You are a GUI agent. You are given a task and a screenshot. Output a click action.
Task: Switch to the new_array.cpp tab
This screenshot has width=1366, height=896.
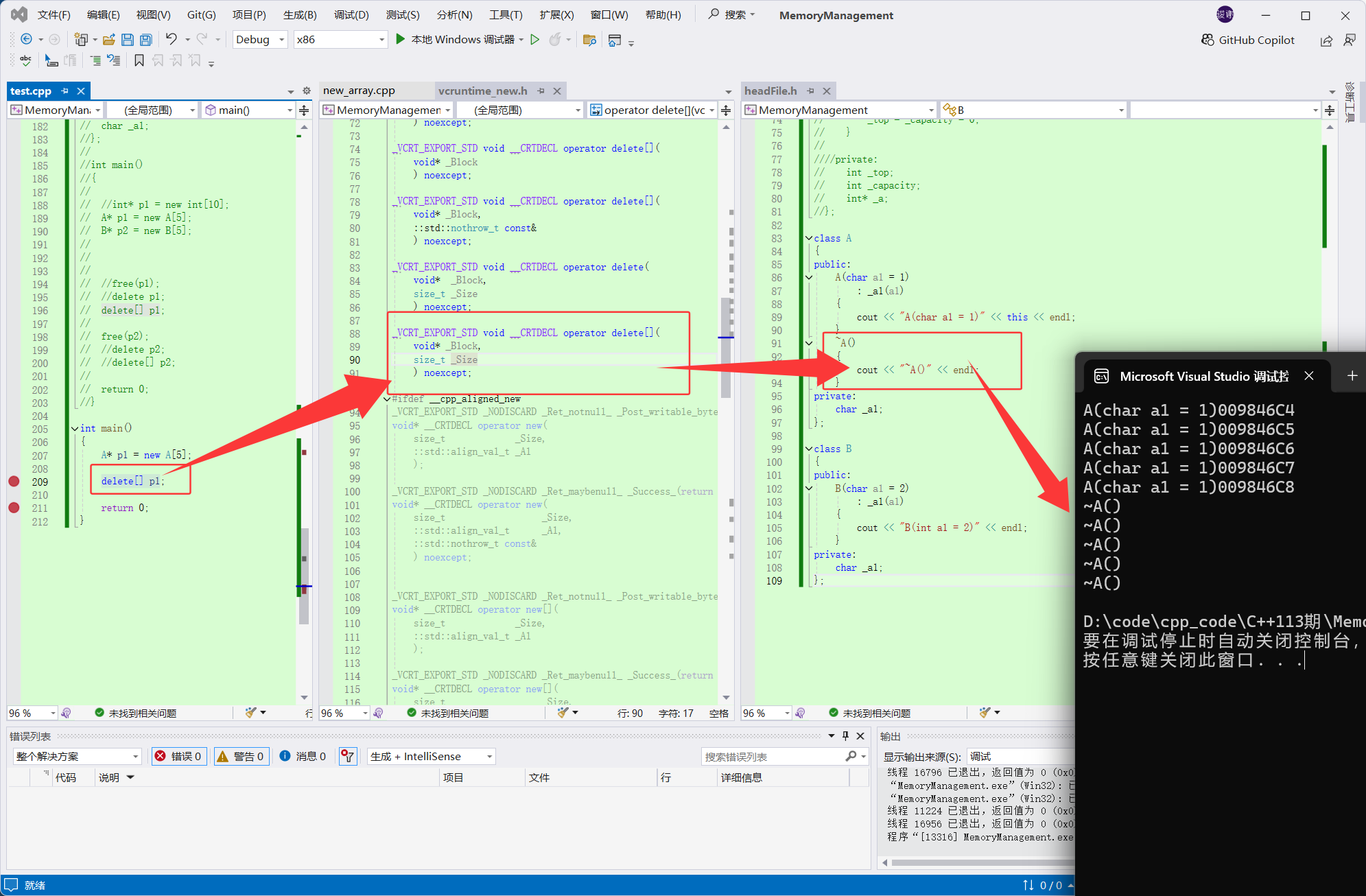click(359, 91)
